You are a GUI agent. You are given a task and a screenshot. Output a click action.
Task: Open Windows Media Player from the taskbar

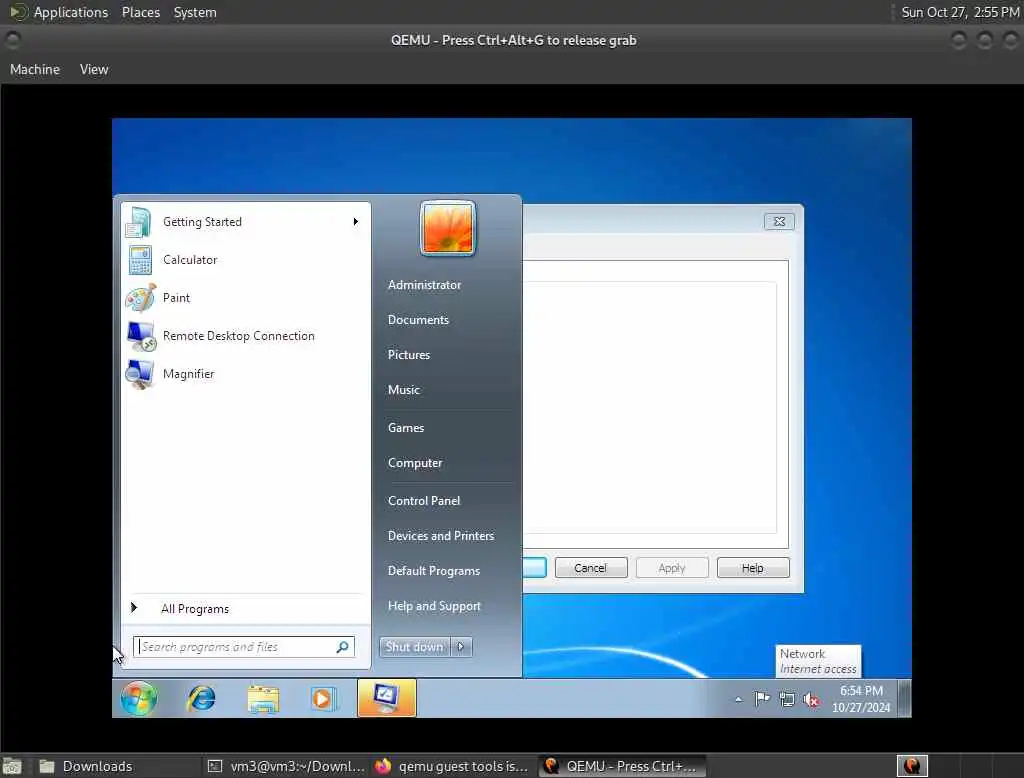click(x=323, y=699)
